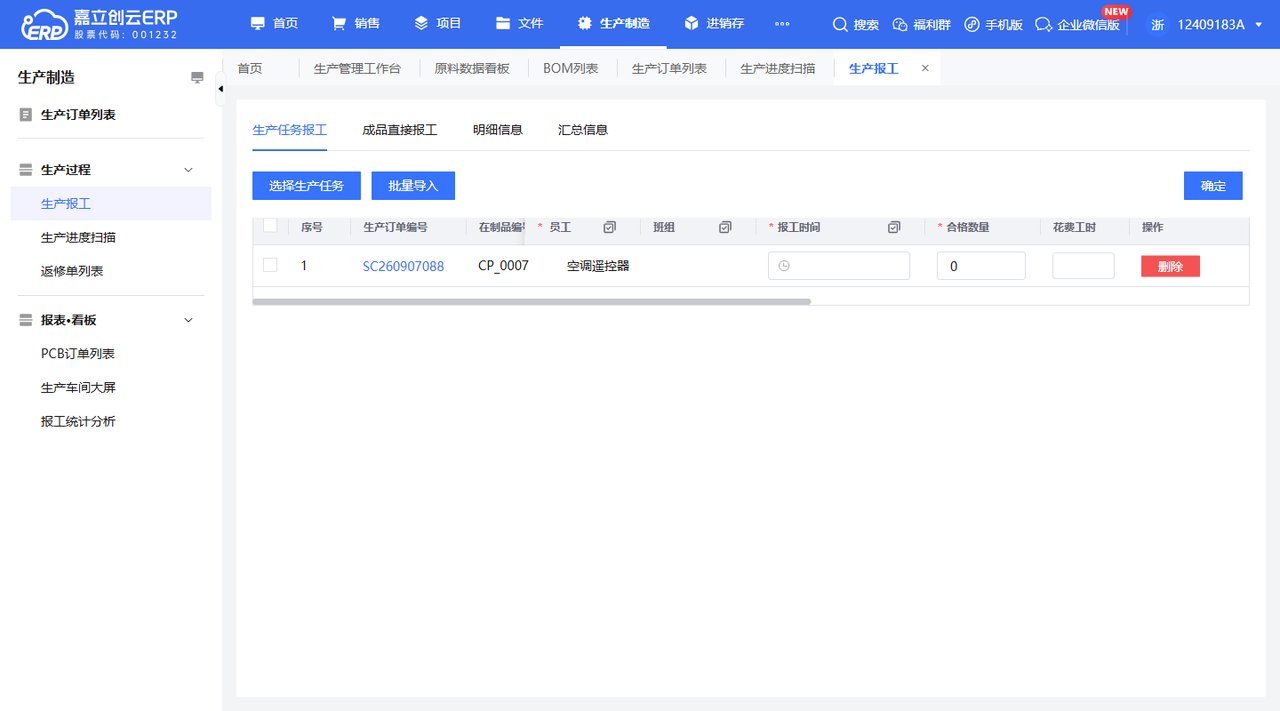Screen dimensions: 1280x711
Task: Click the search magnifier icon in top bar
Action: click(x=840, y=24)
